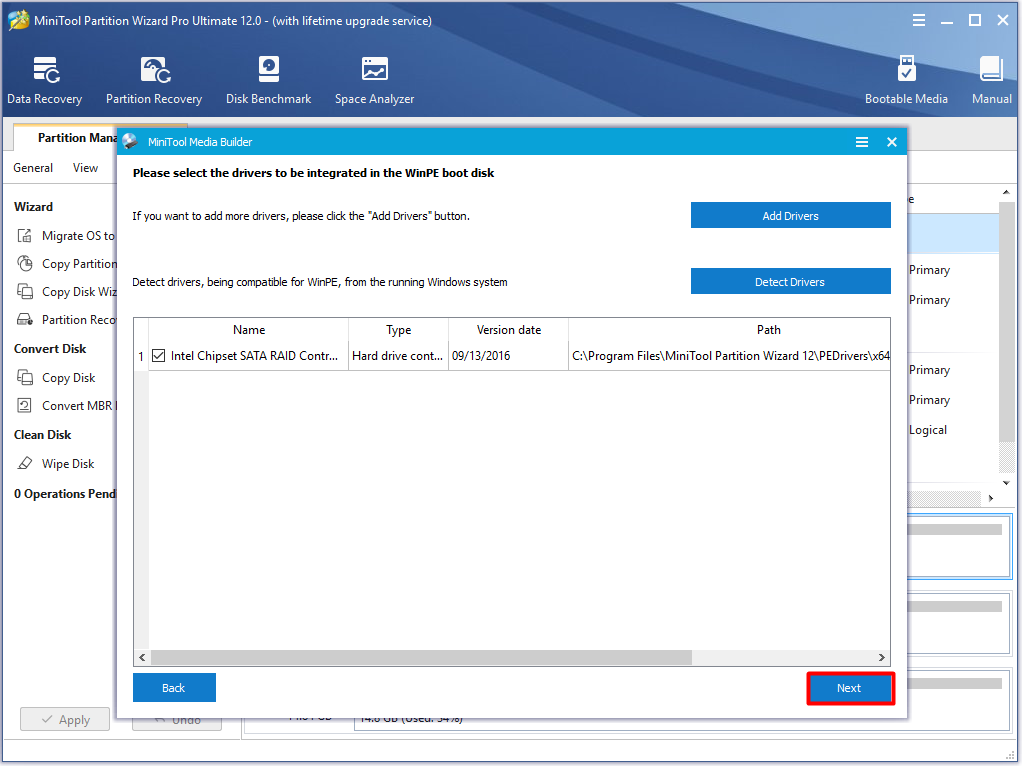Open the General menu
Screen dimensions: 1022x766
coord(33,168)
